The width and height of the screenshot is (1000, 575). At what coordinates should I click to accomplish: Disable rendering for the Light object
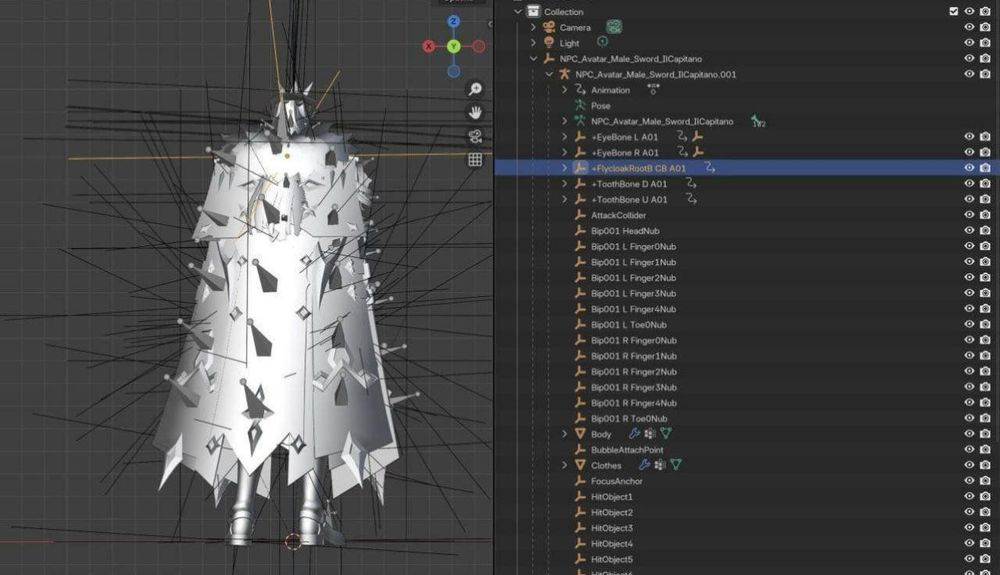[x=985, y=43]
